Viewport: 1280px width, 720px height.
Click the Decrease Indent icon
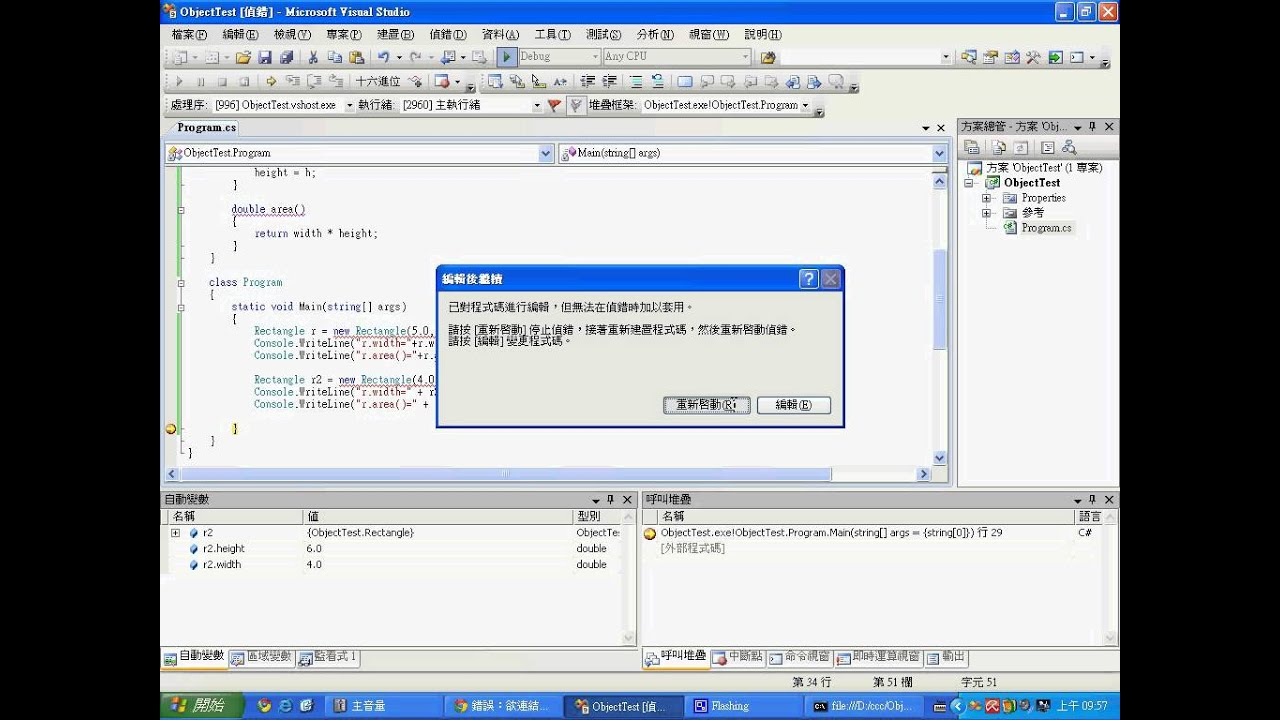coord(587,82)
